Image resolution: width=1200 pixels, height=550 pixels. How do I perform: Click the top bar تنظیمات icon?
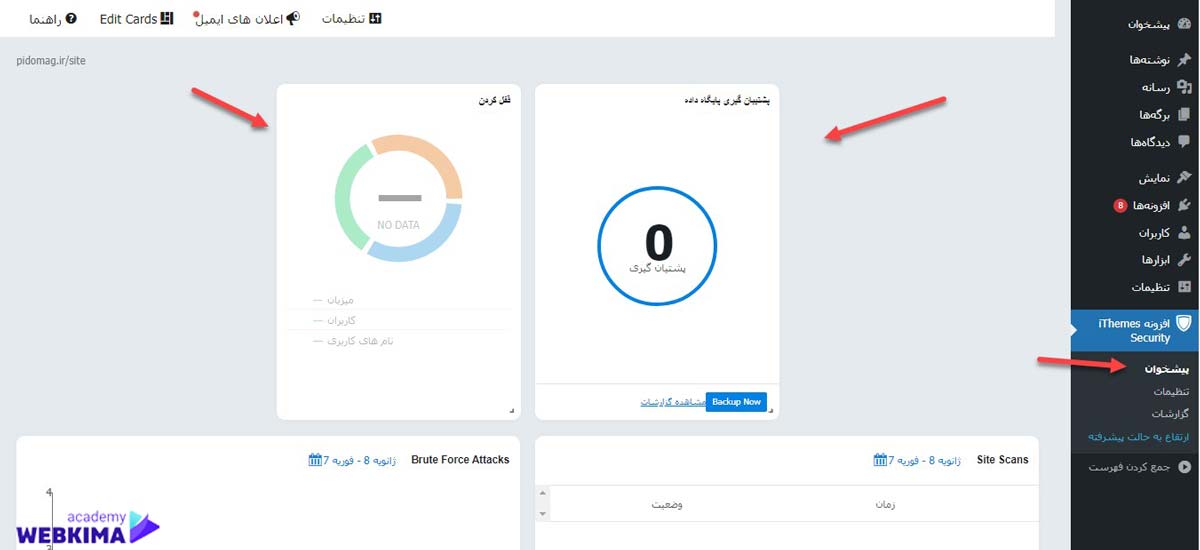[x=375, y=19]
